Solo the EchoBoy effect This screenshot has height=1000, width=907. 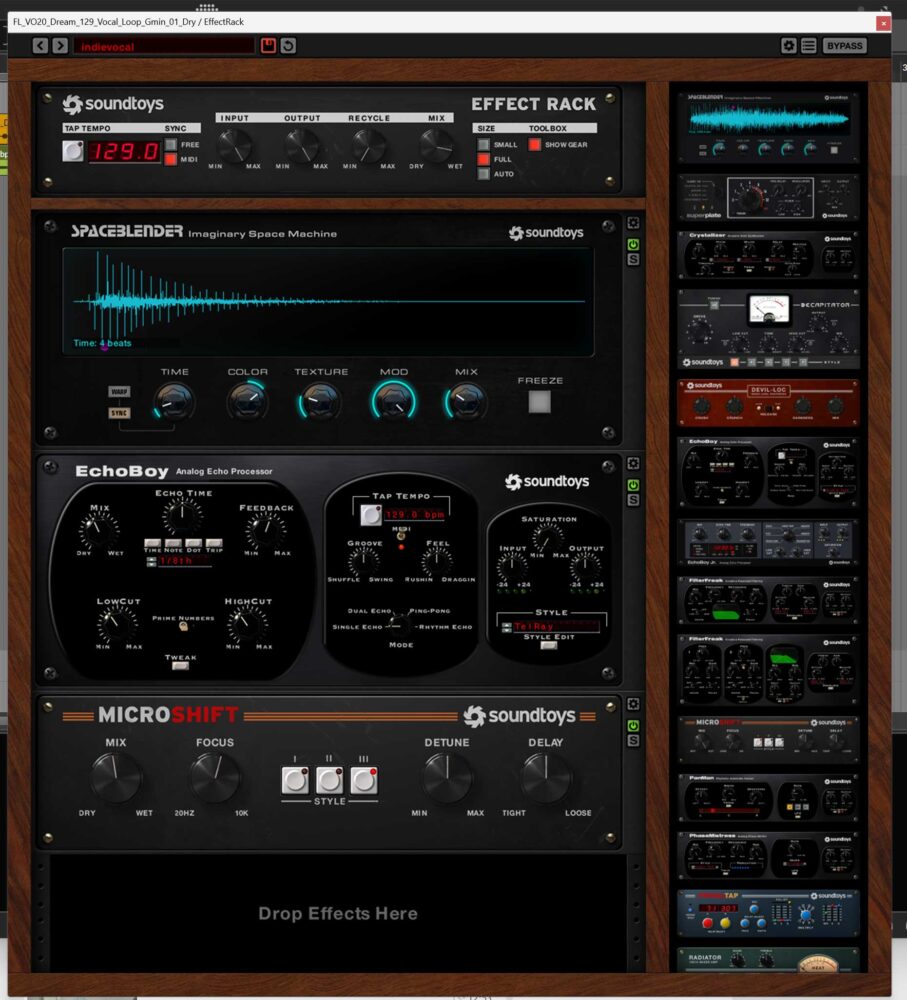(633, 500)
